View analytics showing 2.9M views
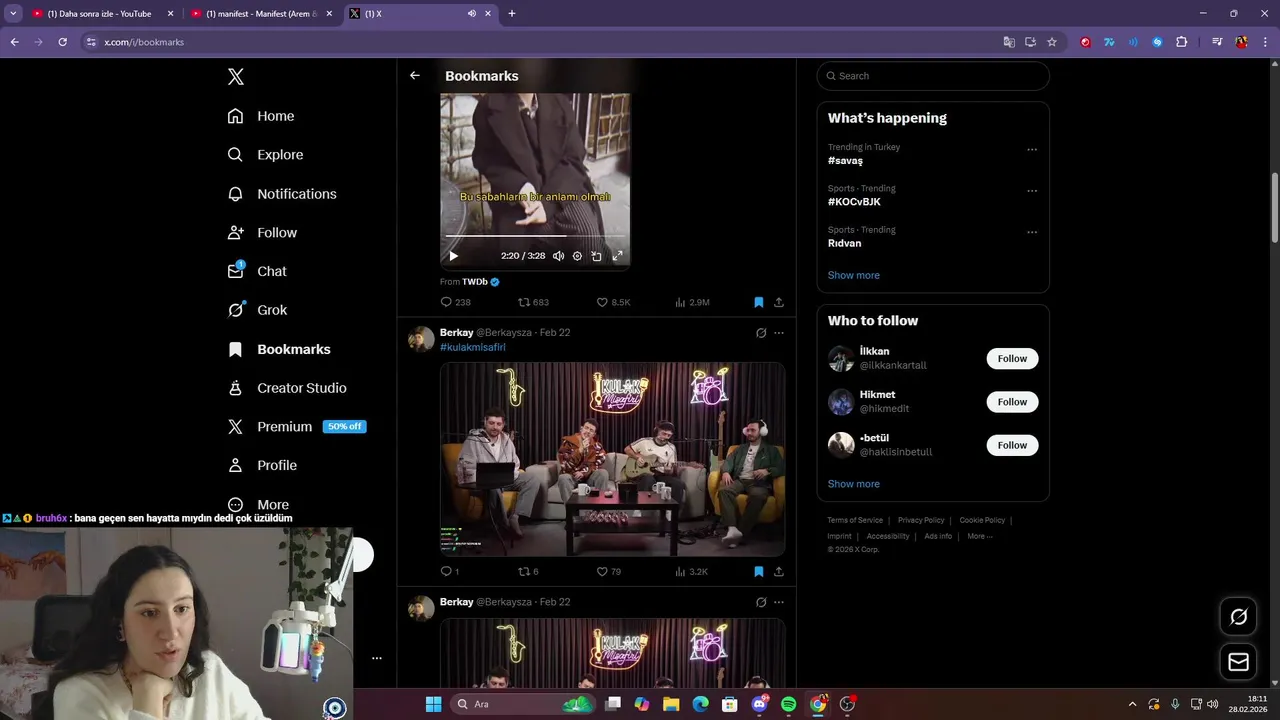Viewport: 1280px width, 720px height. tap(692, 302)
